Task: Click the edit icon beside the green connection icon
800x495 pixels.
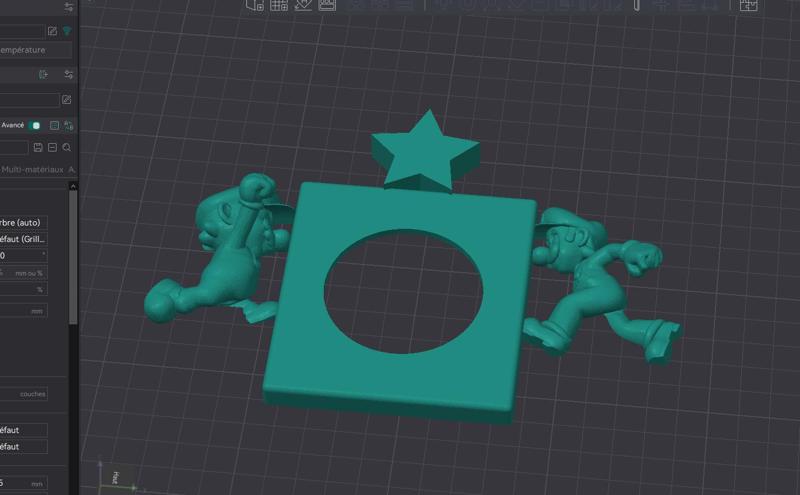Action: [x=52, y=31]
